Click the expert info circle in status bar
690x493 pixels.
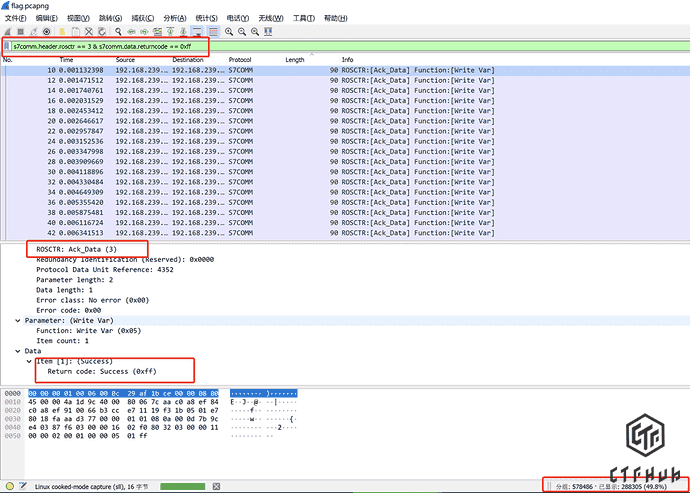coord(8,485)
